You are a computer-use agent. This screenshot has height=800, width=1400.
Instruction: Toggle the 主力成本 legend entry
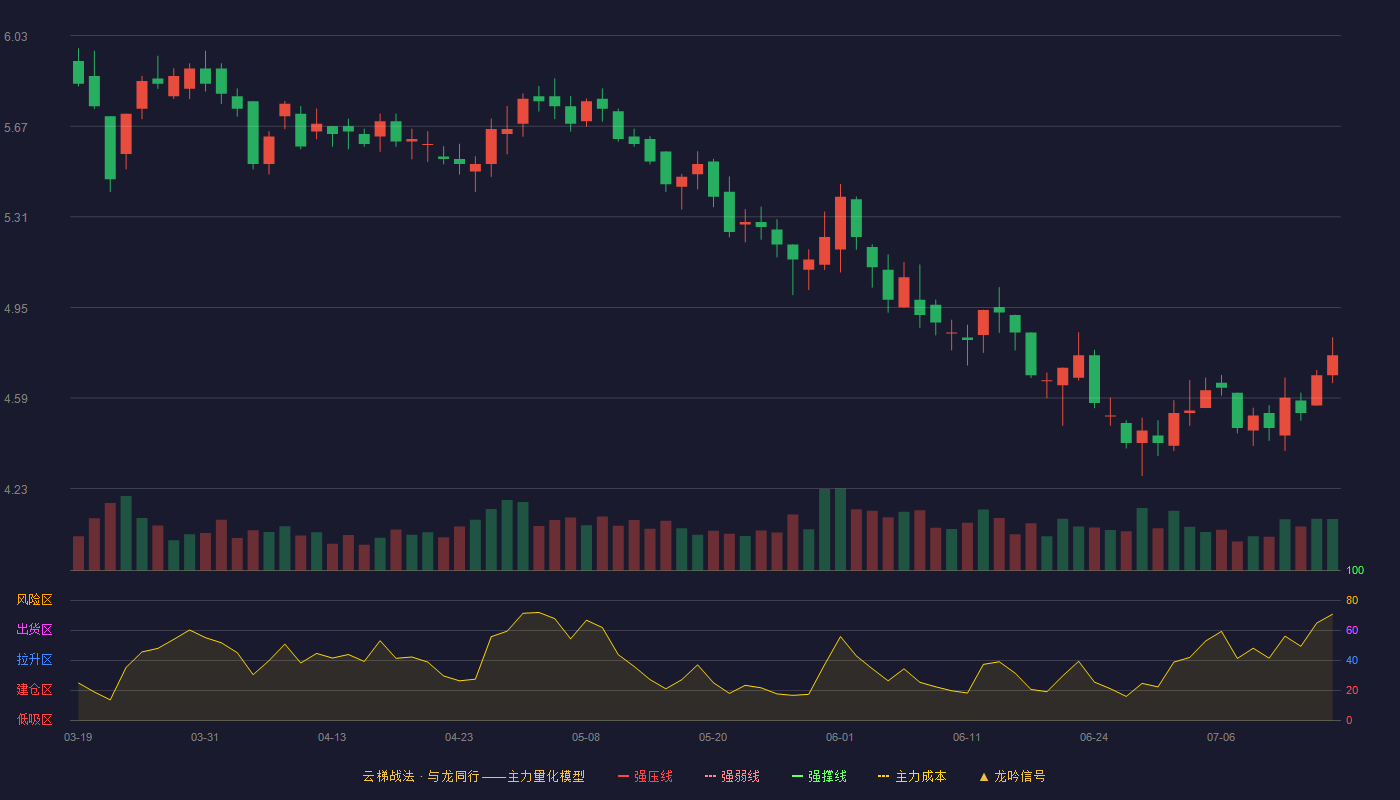point(912,776)
